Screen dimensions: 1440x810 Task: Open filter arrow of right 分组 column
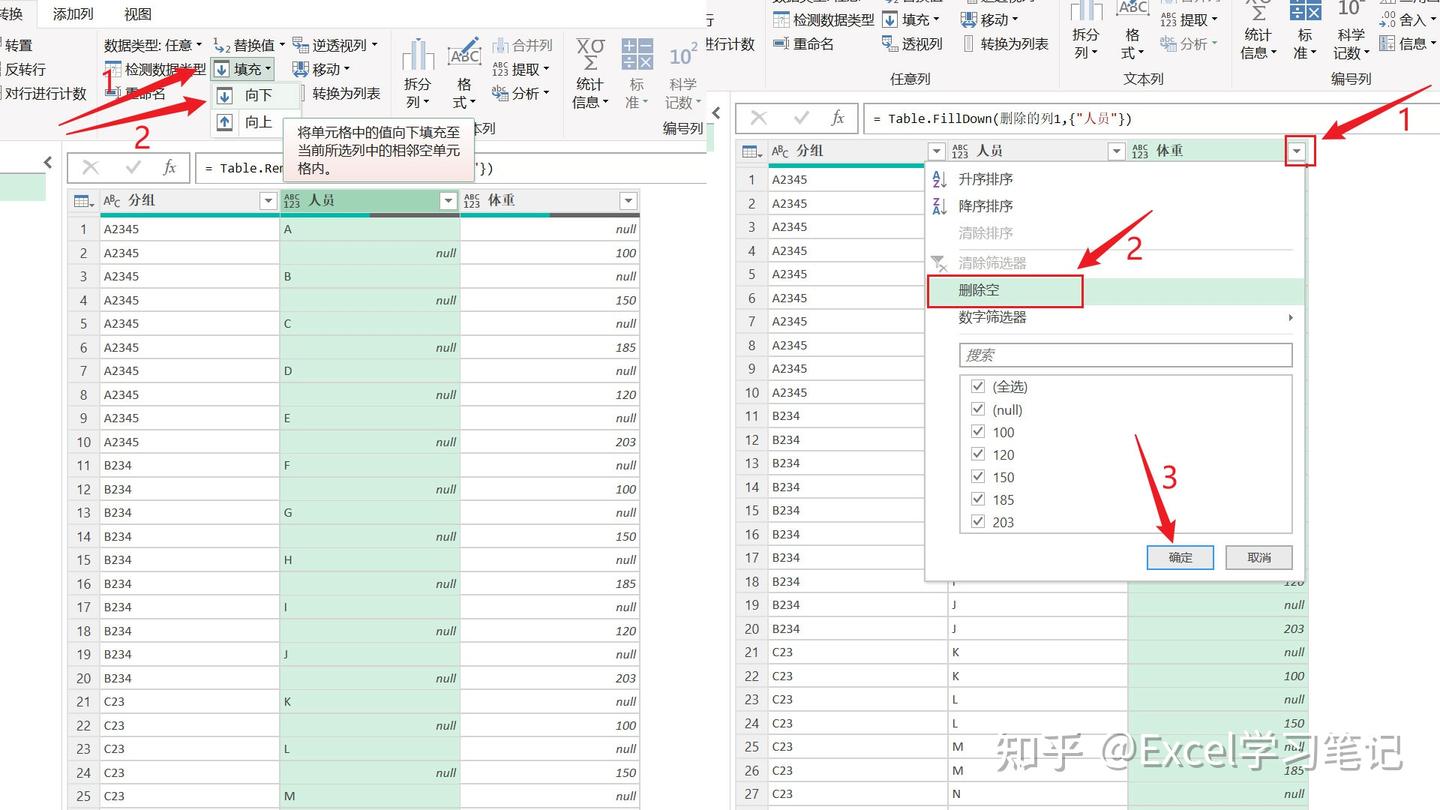(x=936, y=151)
